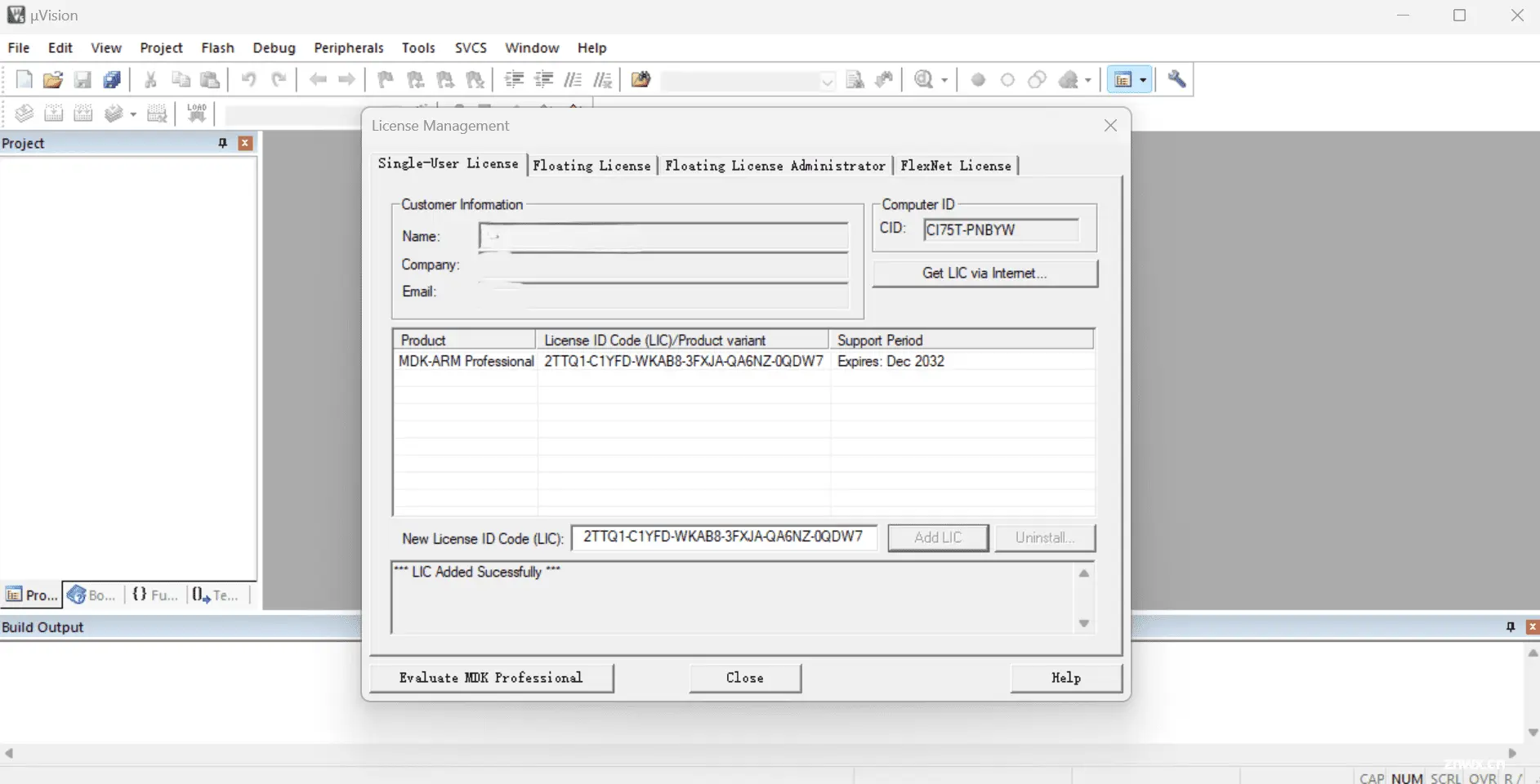Click the Paste clipboard icon
The image size is (1540, 784).
click(x=210, y=79)
